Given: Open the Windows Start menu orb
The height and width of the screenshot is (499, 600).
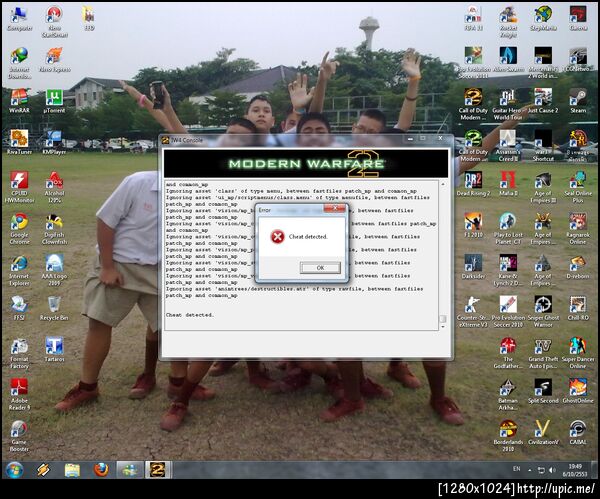Looking at the screenshot, I should [x=14, y=470].
